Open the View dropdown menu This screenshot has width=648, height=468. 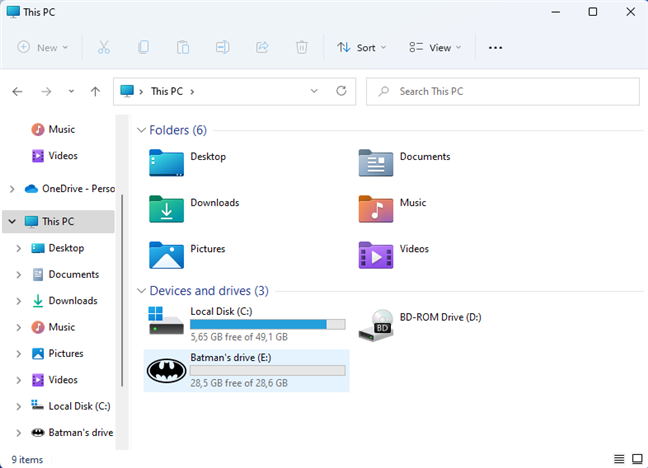pyautogui.click(x=435, y=48)
